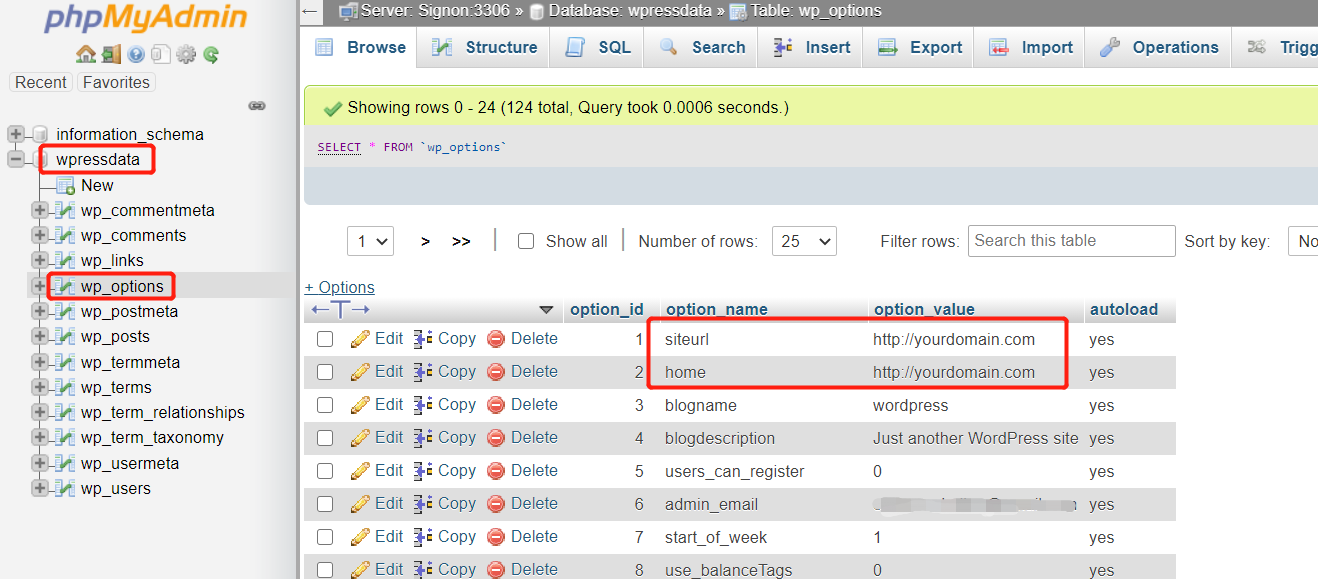Click the log out door icon
The height and width of the screenshot is (579, 1318).
111,55
